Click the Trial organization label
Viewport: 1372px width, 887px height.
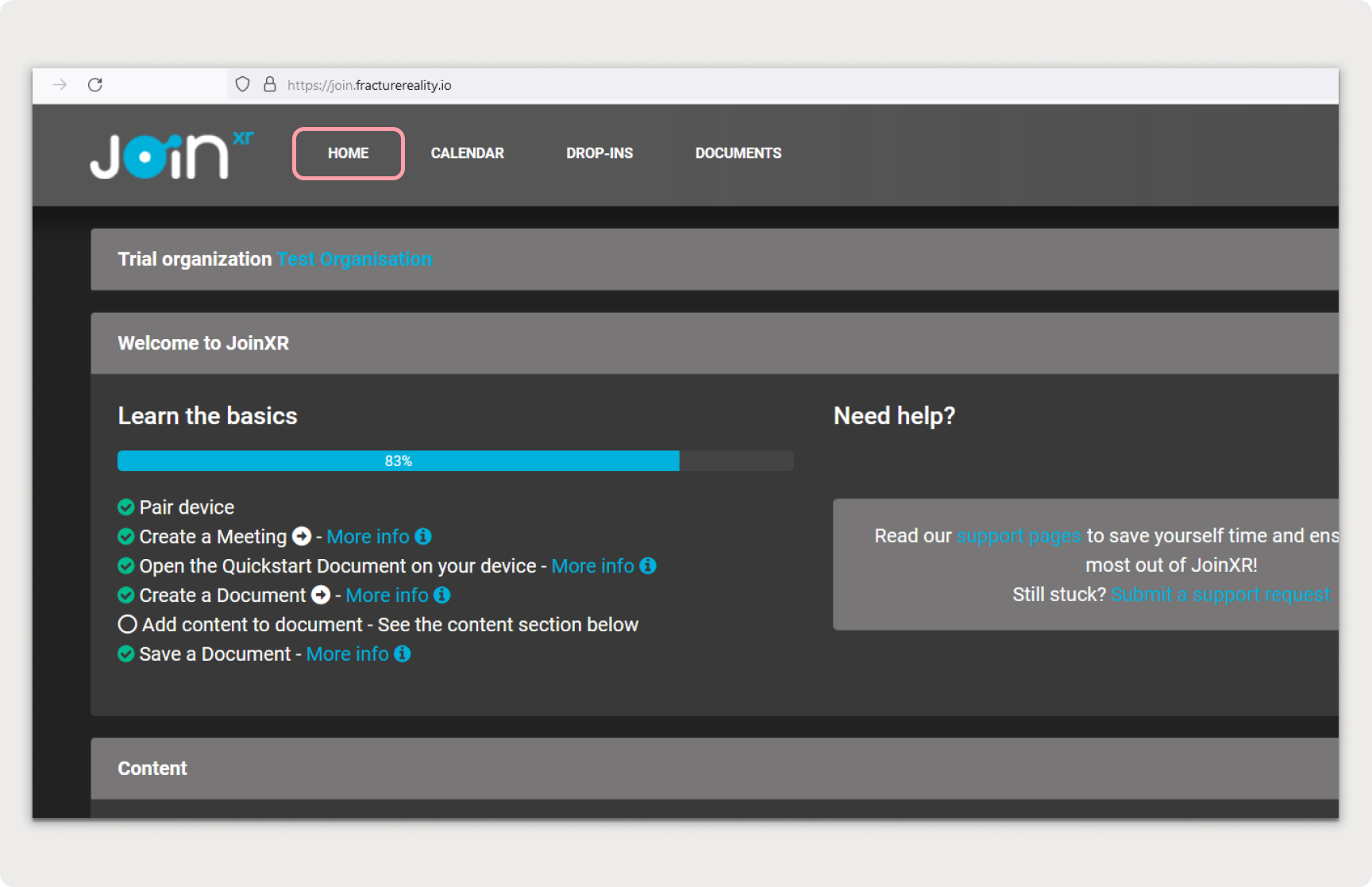pos(195,259)
